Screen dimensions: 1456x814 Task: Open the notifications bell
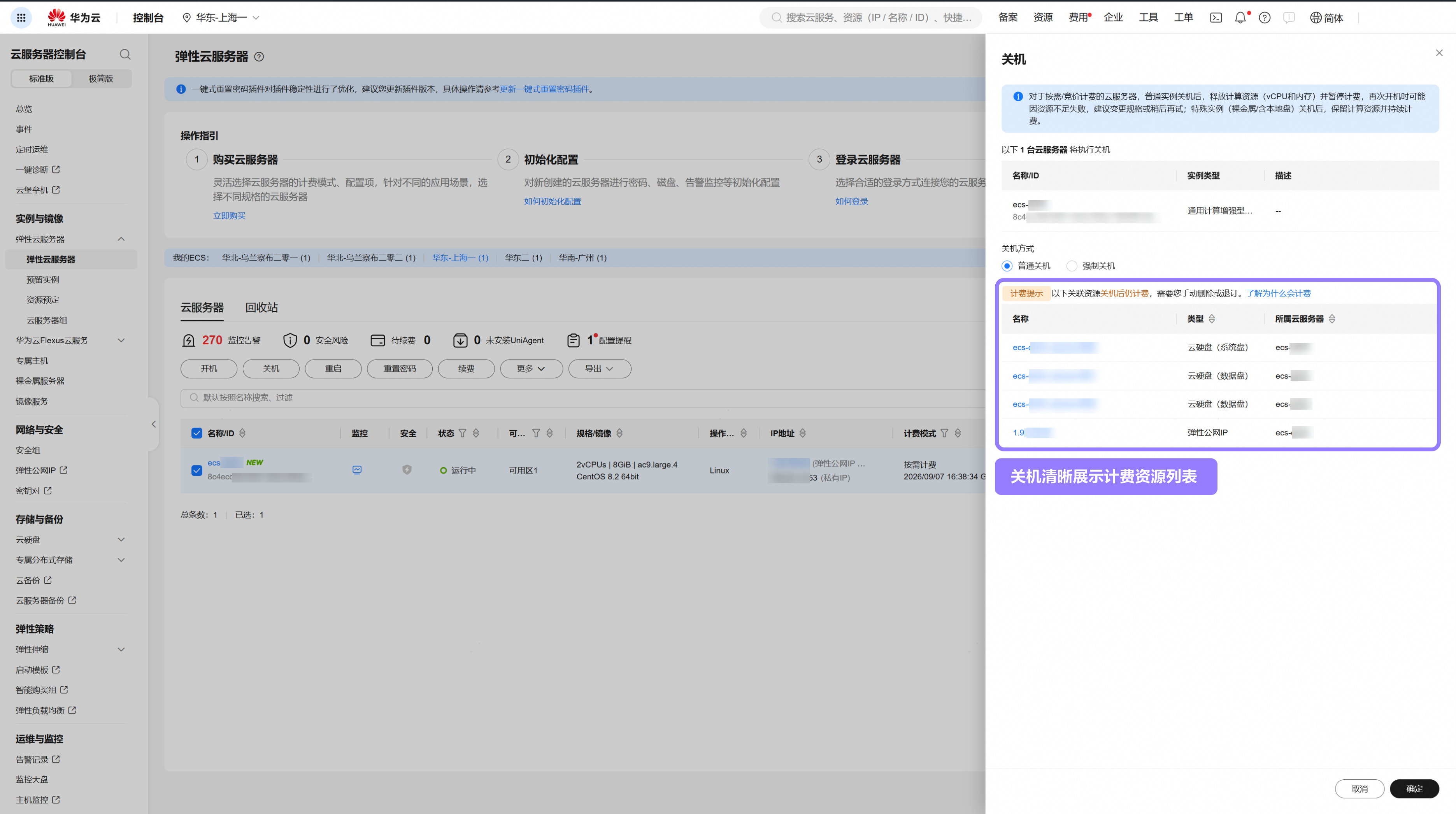click(x=1240, y=18)
